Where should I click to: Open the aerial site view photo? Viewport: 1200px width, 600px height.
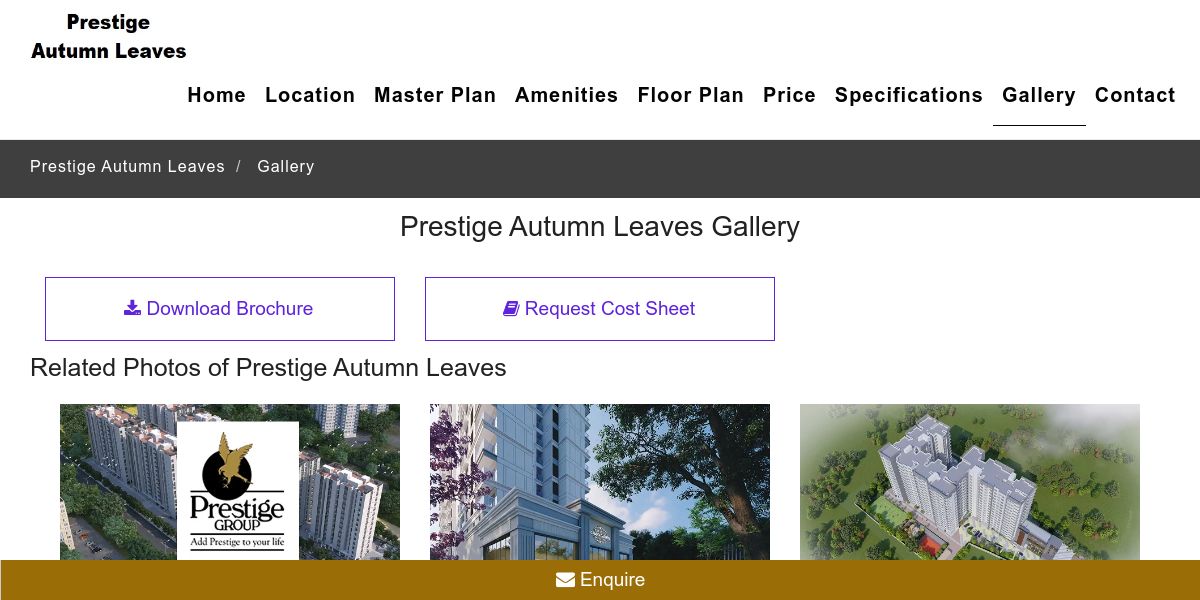[x=970, y=482]
